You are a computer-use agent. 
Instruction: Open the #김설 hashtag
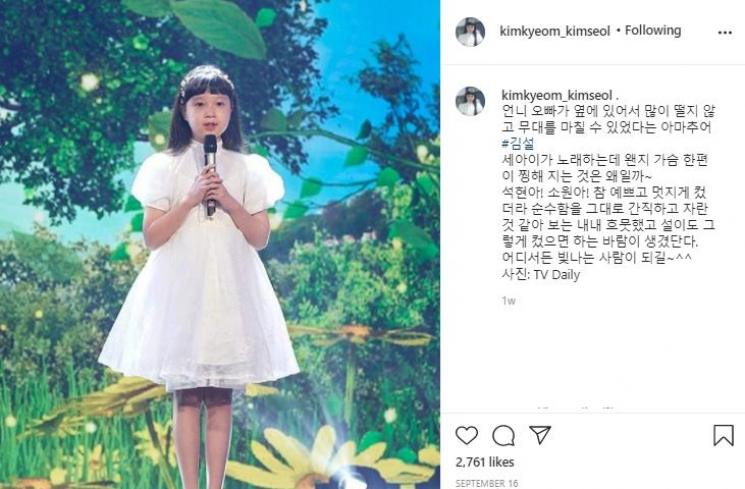pyautogui.click(x=518, y=143)
